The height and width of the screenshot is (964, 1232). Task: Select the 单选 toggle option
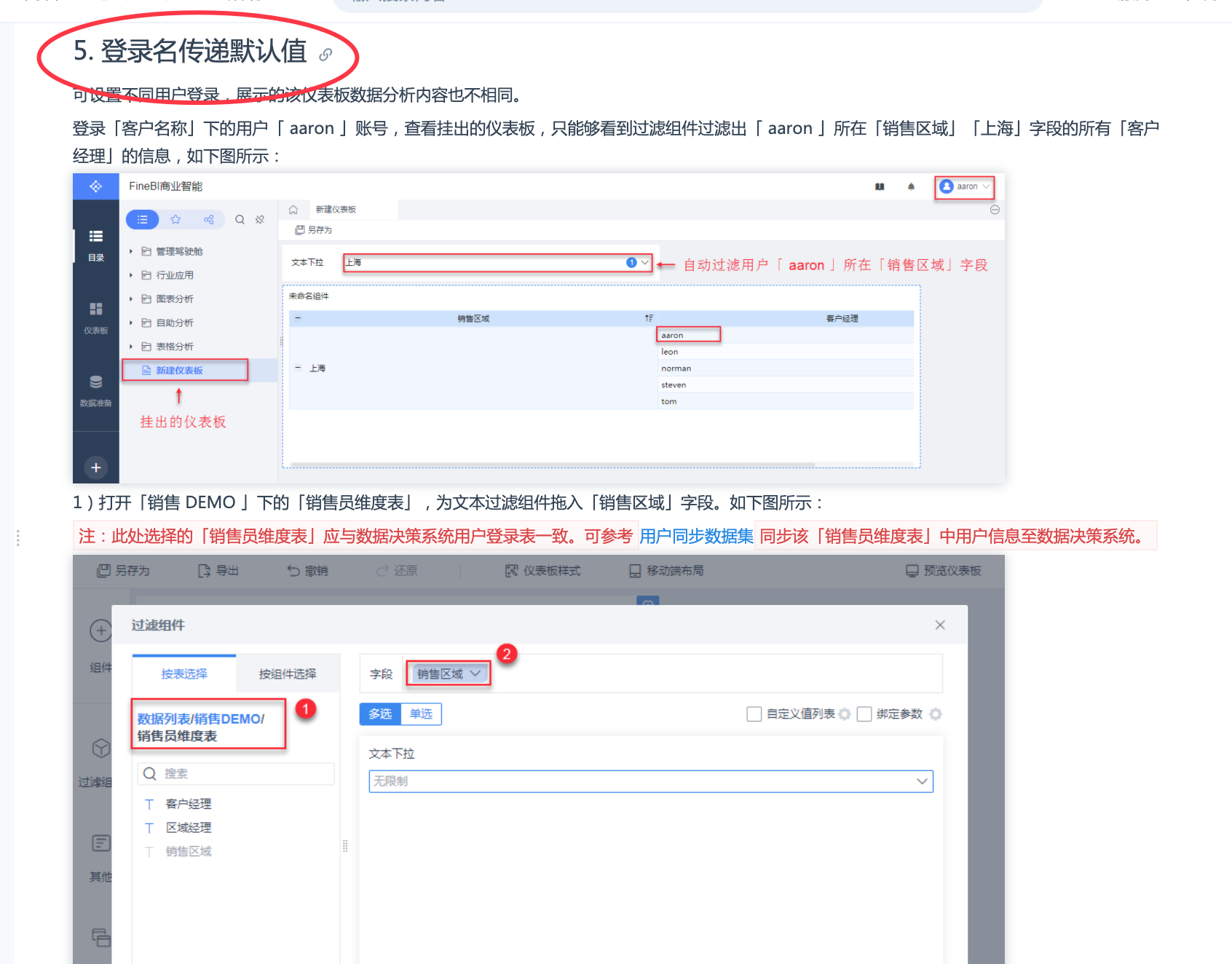pyautogui.click(x=421, y=714)
